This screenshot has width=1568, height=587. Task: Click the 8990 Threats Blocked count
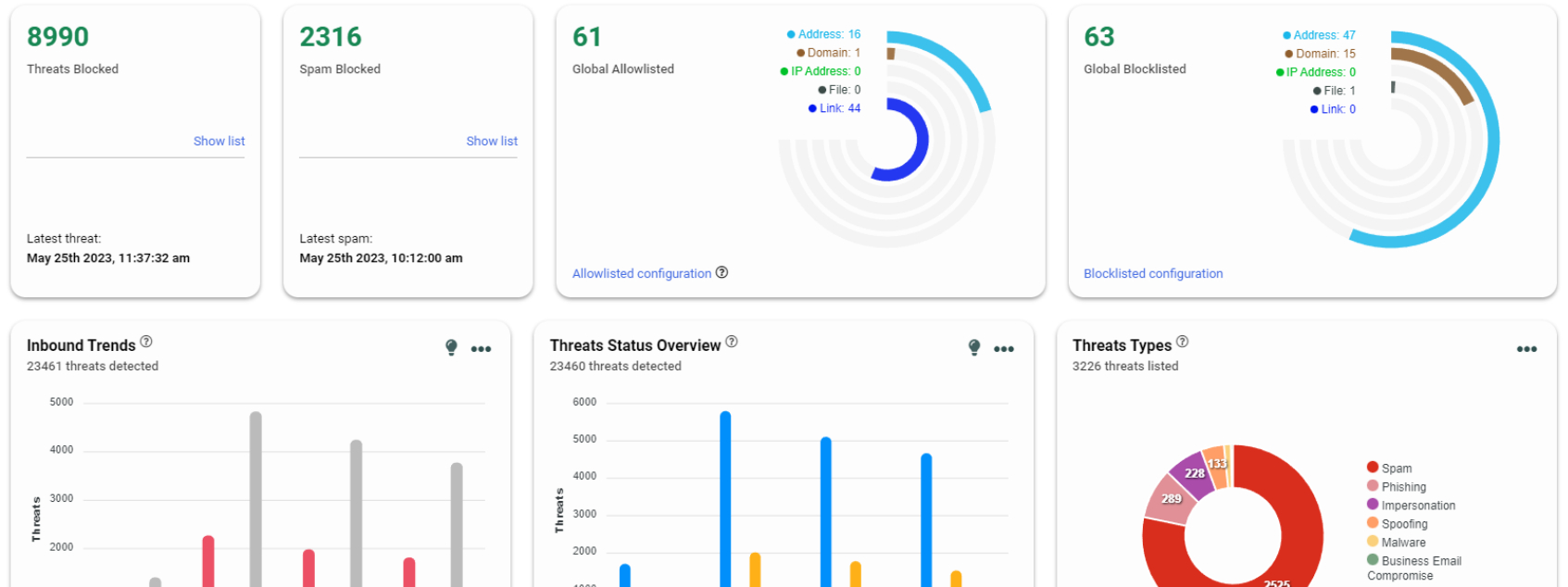click(57, 37)
